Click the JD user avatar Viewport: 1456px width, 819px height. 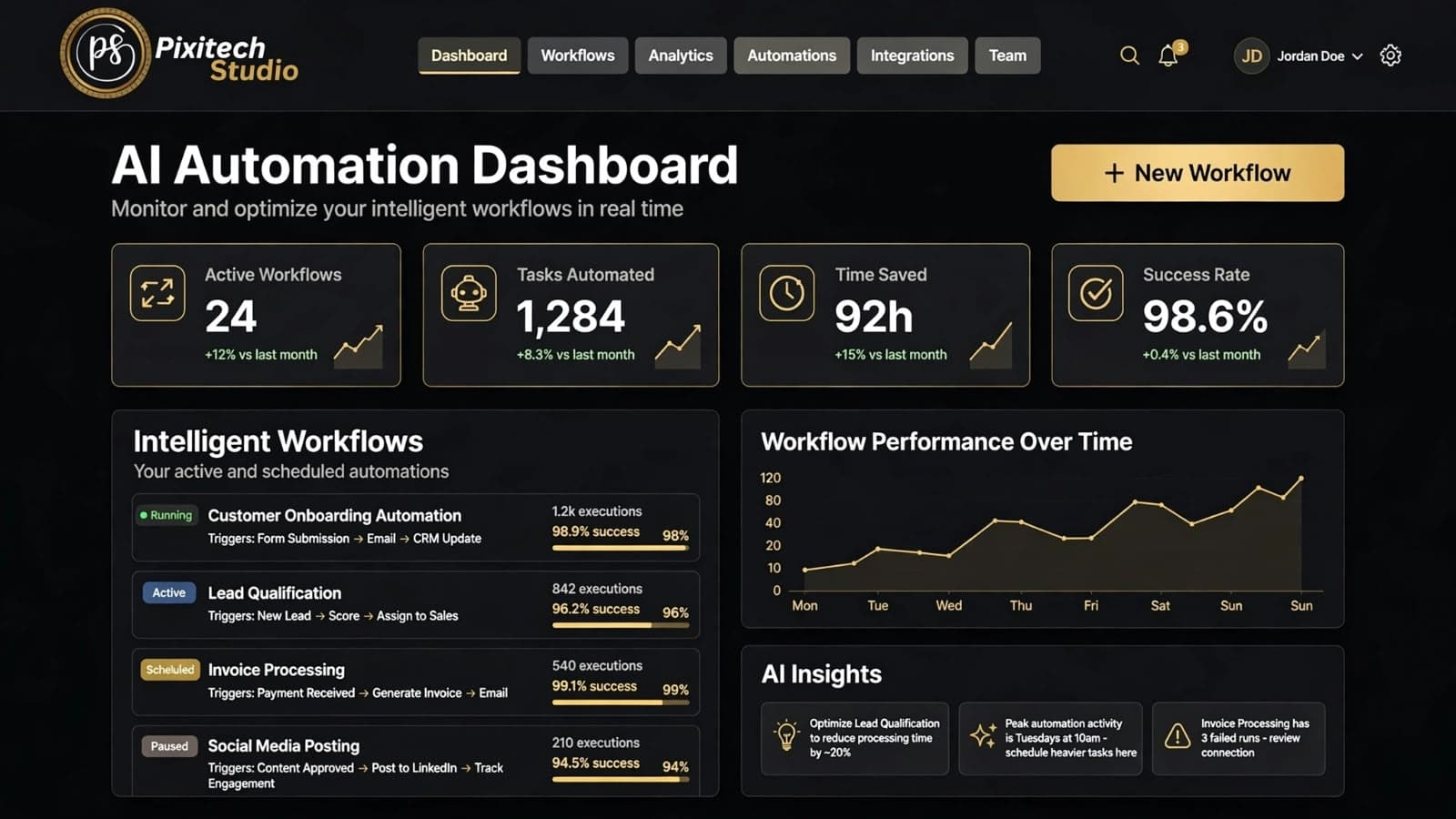[x=1252, y=56]
